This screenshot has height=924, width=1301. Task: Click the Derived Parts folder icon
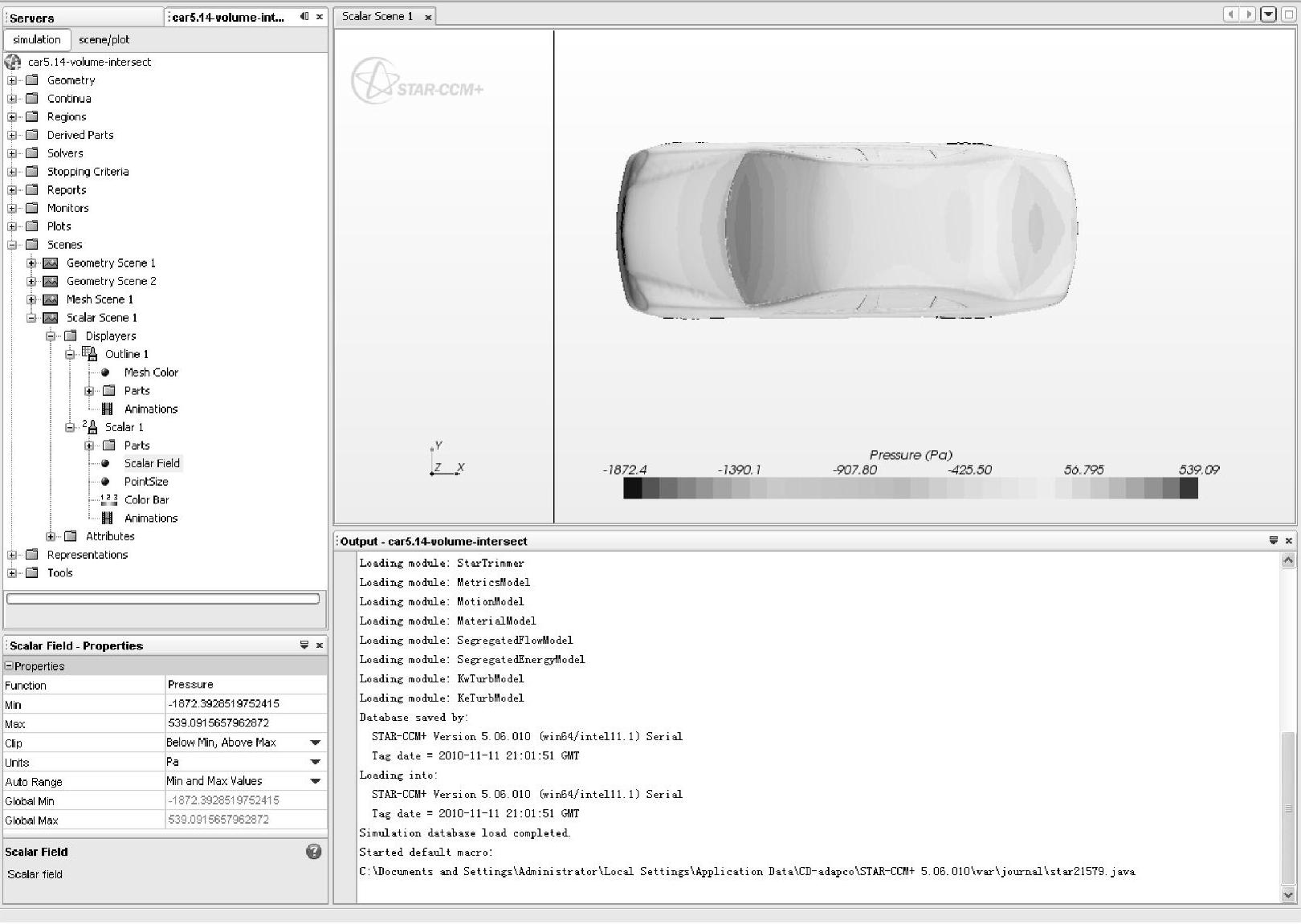tap(32, 135)
